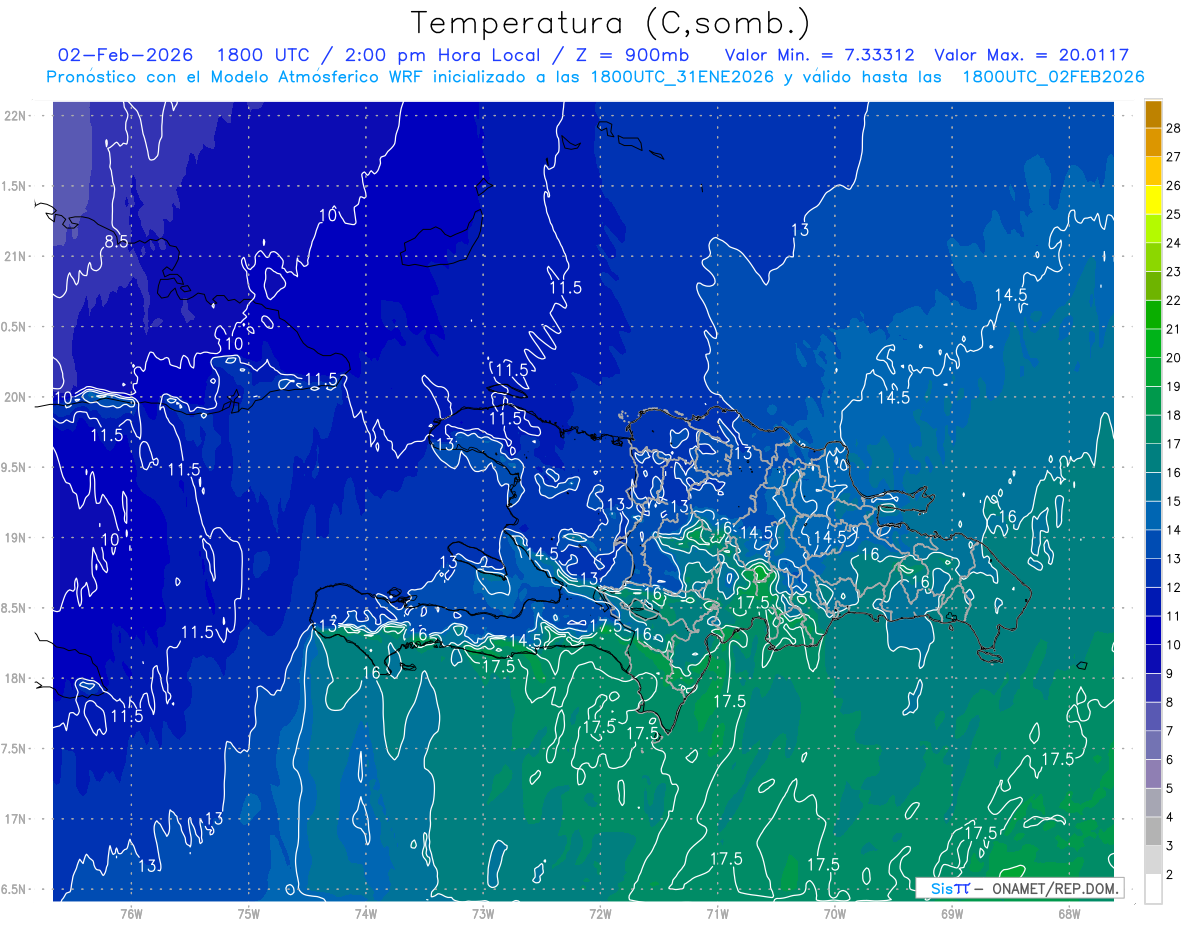Click the "68W" longitude axis label

click(1069, 913)
